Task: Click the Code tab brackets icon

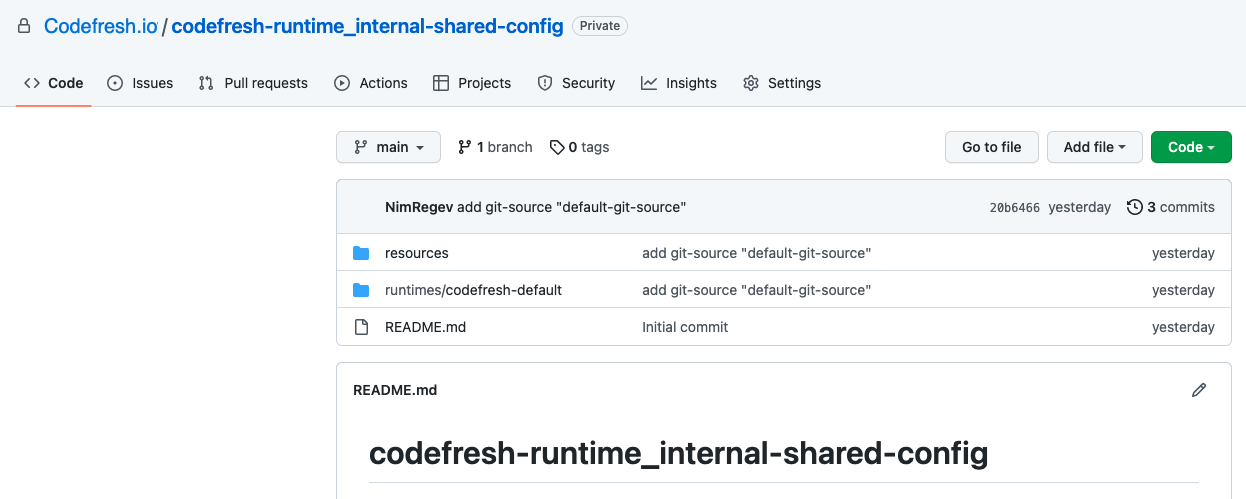Action: point(32,83)
